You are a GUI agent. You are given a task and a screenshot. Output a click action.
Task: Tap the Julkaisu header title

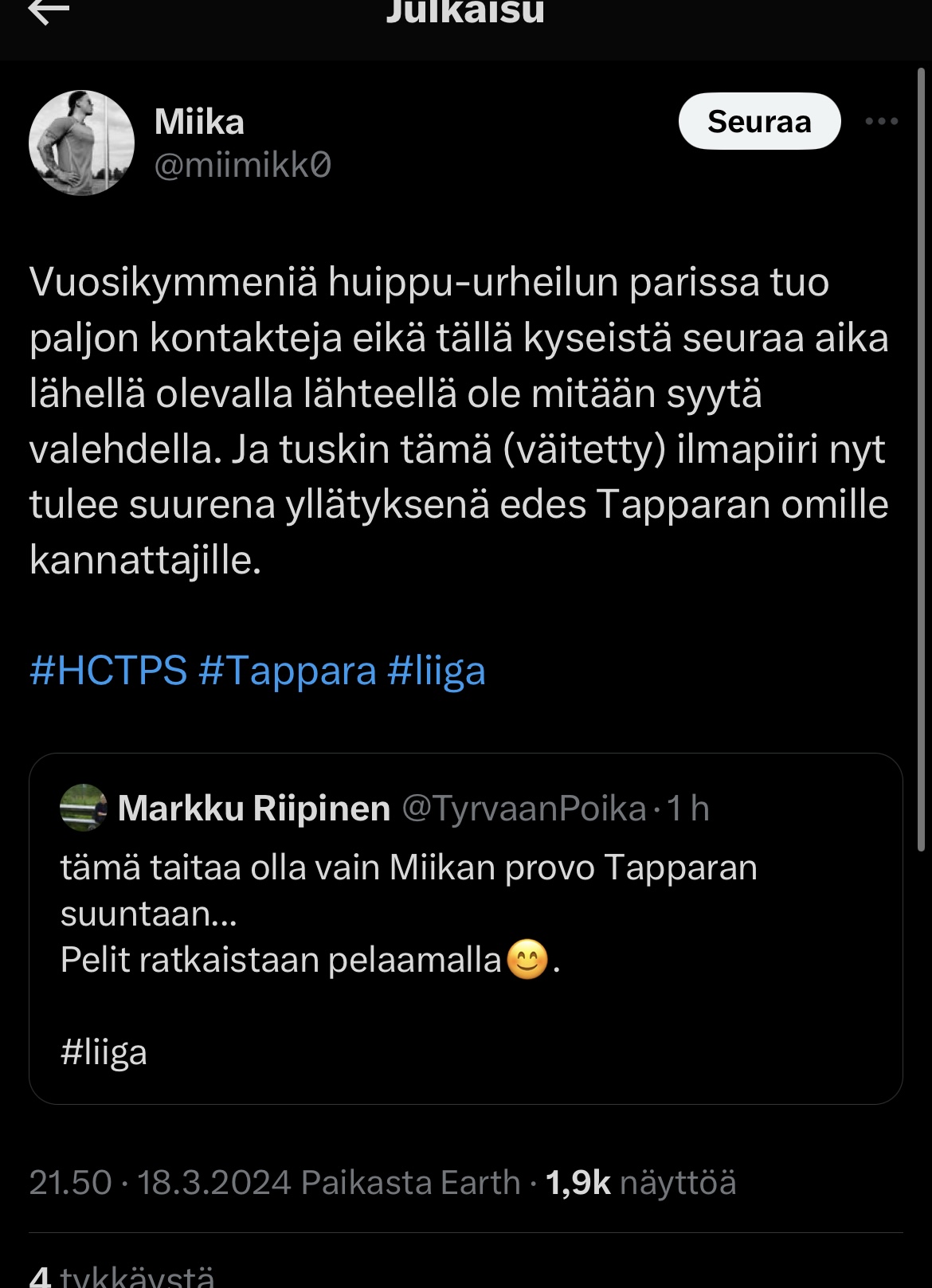(465, 11)
